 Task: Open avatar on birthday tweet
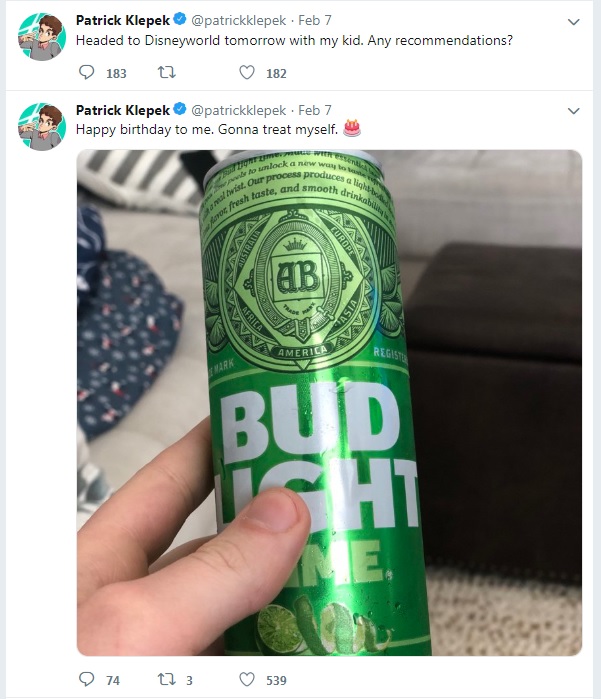coord(42,127)
